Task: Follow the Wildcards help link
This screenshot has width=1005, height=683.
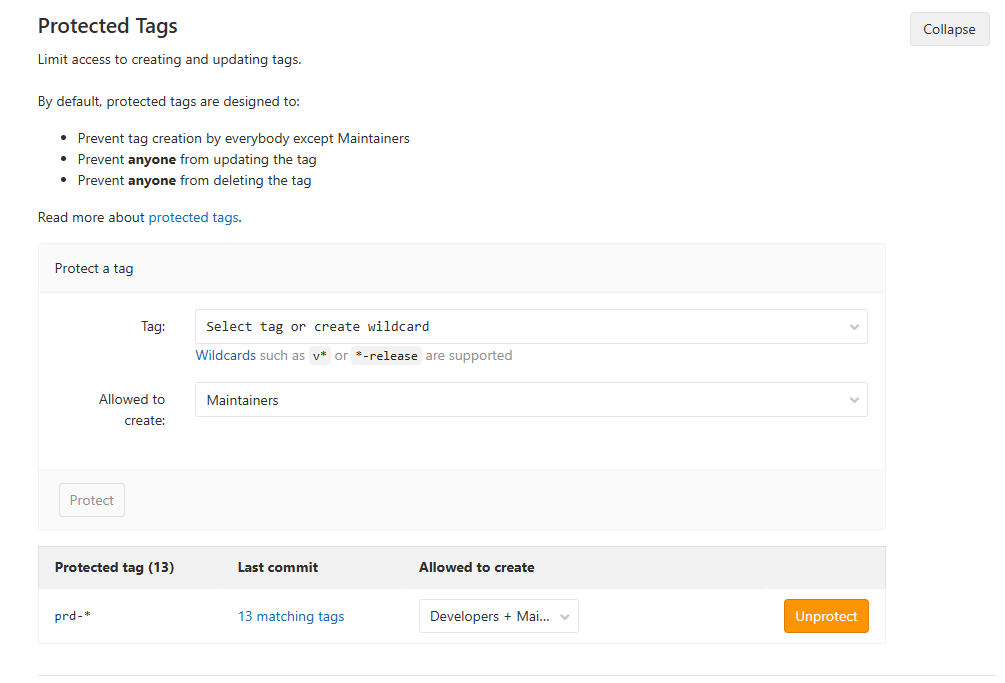Action: click(x=225, y=355)
